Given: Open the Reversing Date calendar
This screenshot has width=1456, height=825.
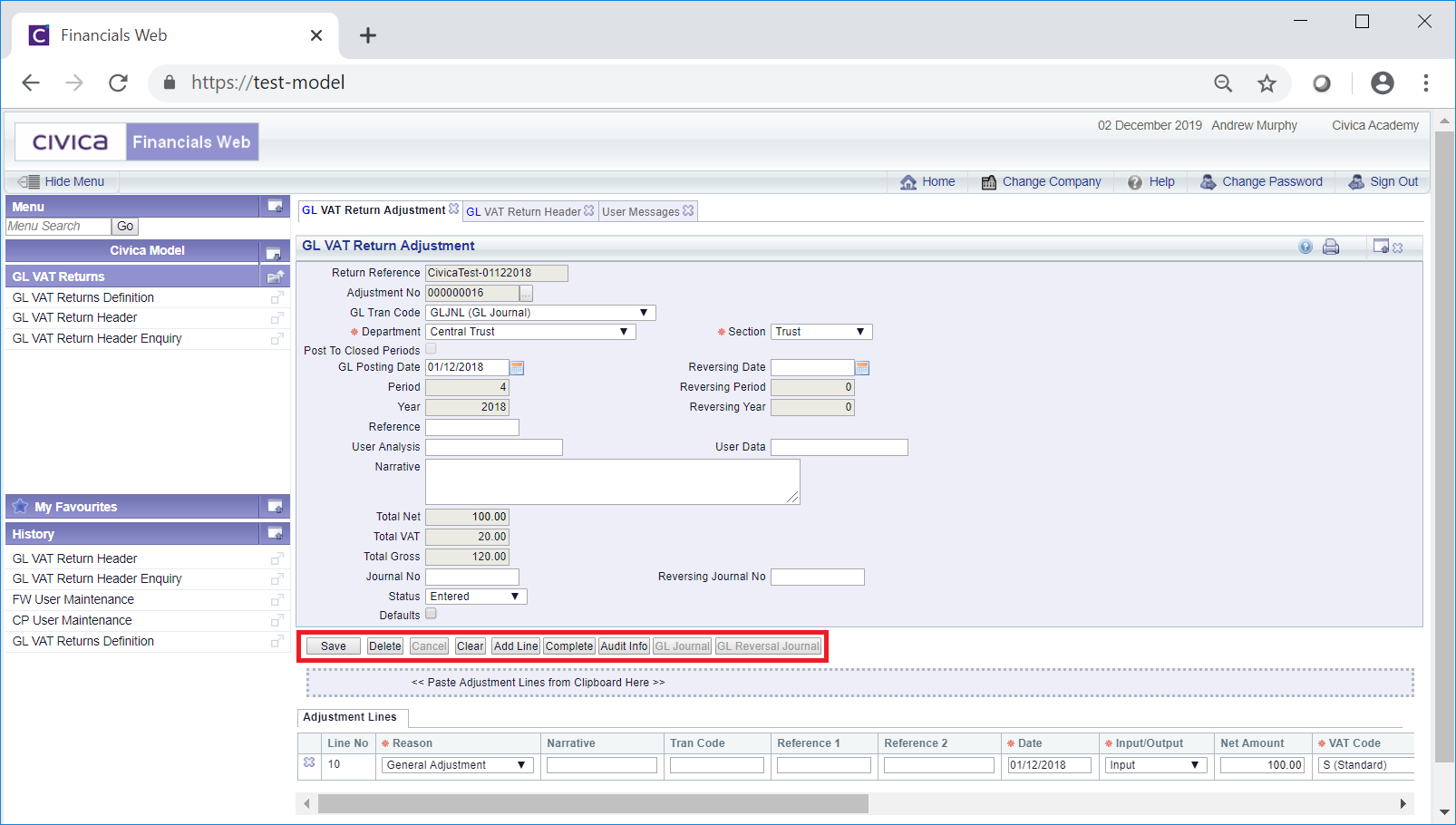Looking at the screenshot, I should tap(862, 367).
